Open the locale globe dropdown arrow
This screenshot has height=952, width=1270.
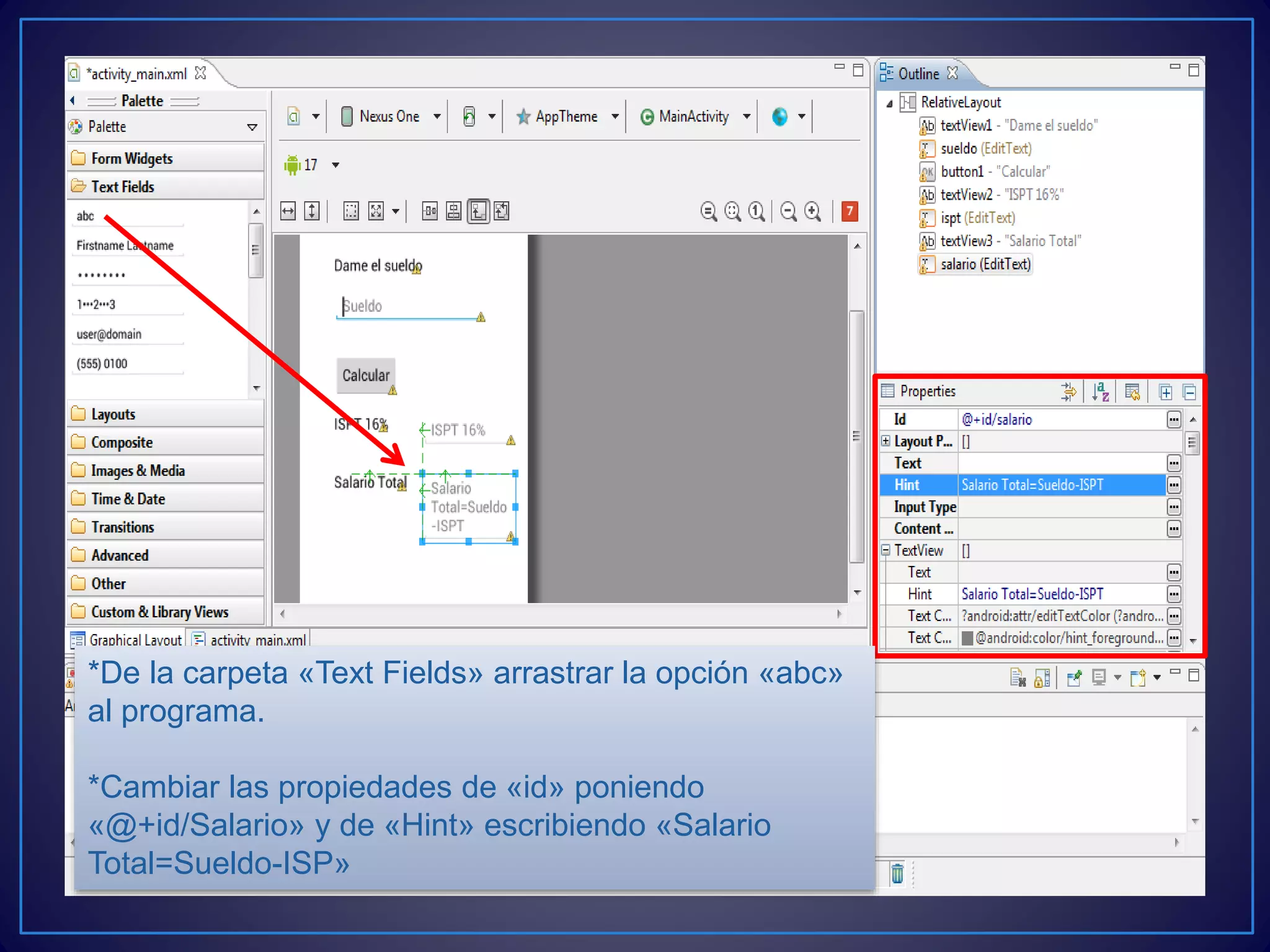click(x=801, y=117)
